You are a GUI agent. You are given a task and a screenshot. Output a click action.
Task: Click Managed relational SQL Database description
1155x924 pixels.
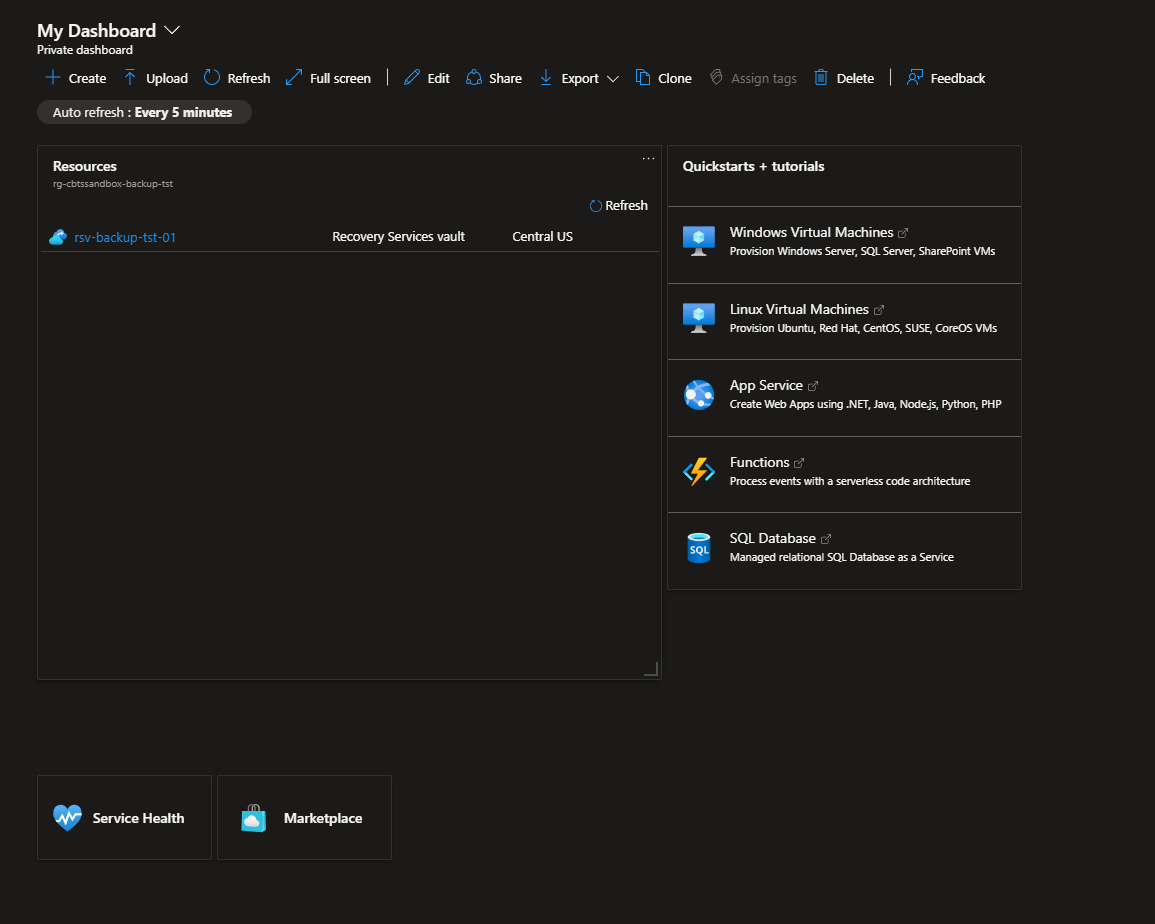tap(842, 557)
